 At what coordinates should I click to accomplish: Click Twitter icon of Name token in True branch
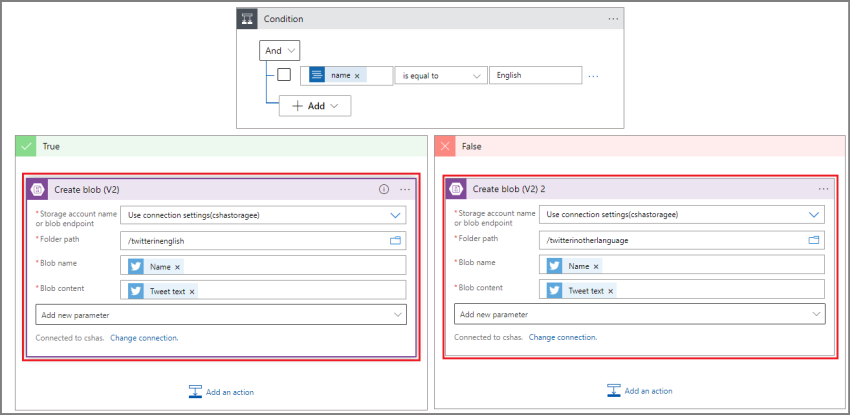coord(136,267)
